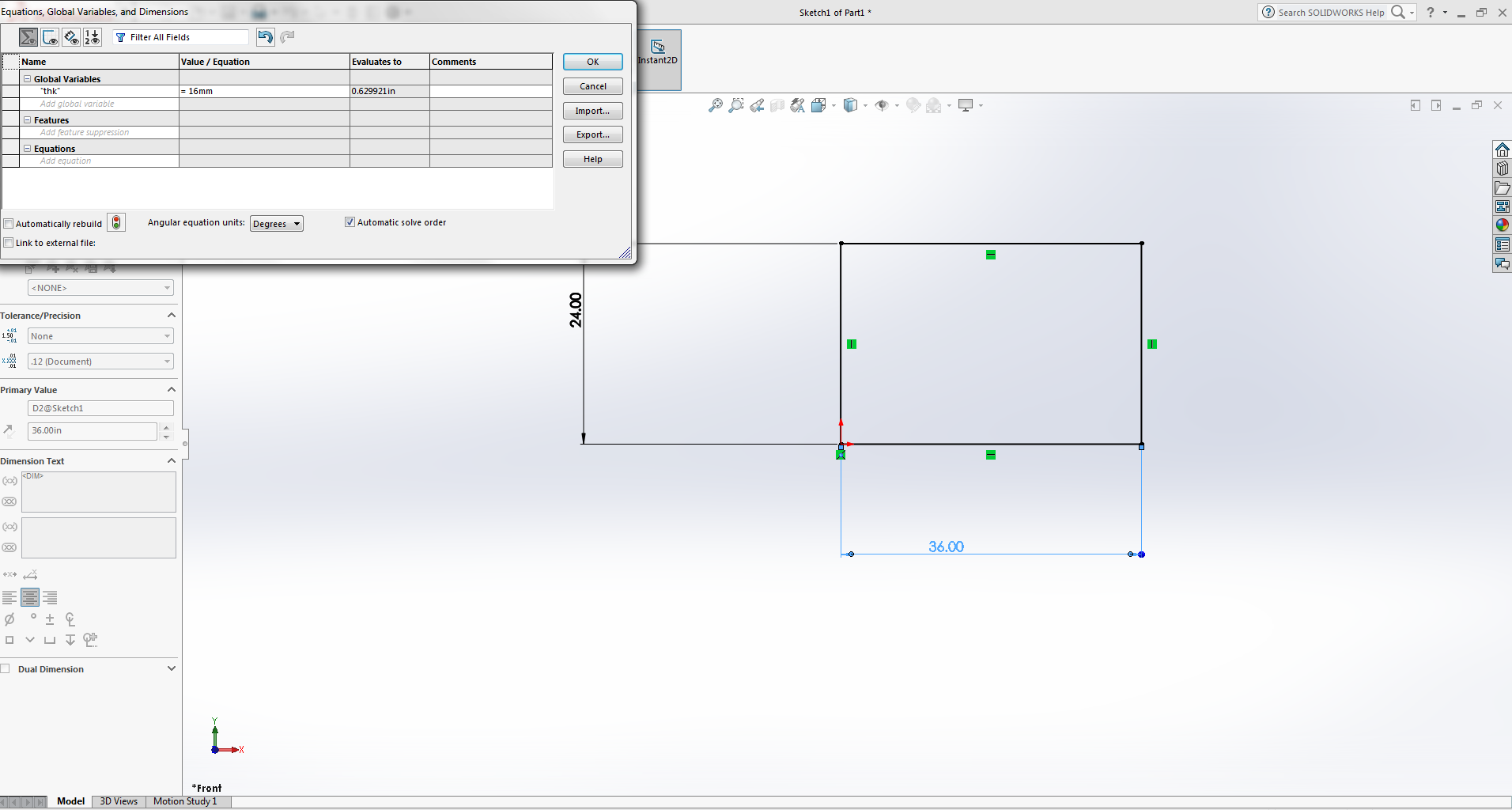This screenshot has width=1512, height=810.
Task: Switch to Dimension View icon
Action: [x=71, y=37]
